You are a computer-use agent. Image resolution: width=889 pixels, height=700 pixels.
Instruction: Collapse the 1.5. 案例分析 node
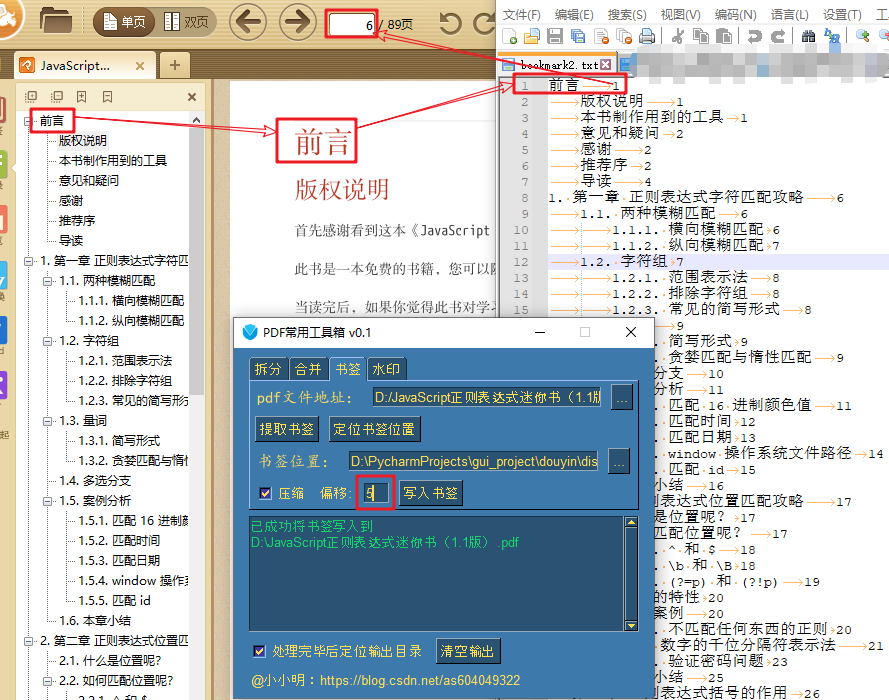point(48,501)
